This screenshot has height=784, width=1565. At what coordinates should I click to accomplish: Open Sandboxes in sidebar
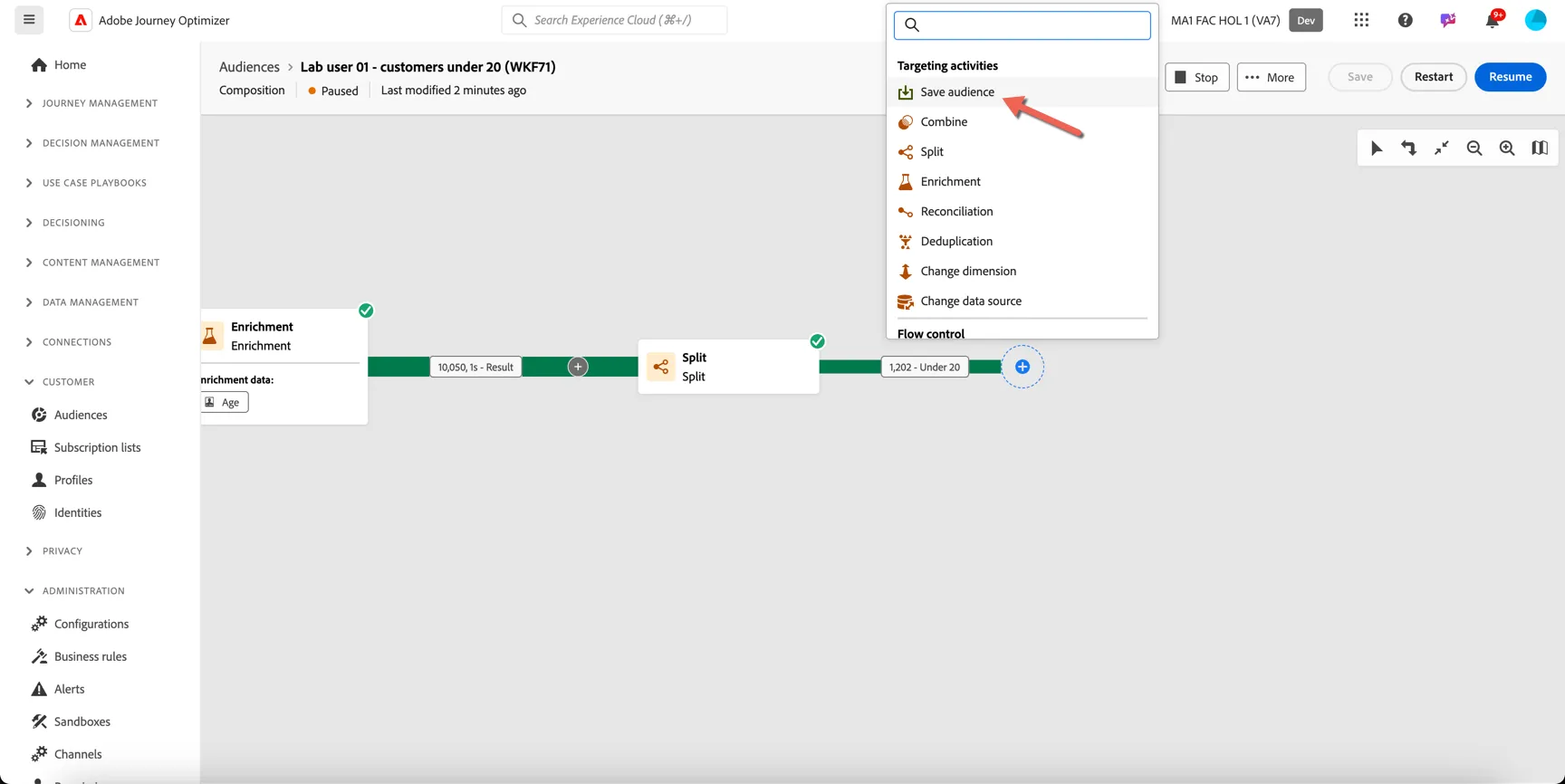(82, 722)
